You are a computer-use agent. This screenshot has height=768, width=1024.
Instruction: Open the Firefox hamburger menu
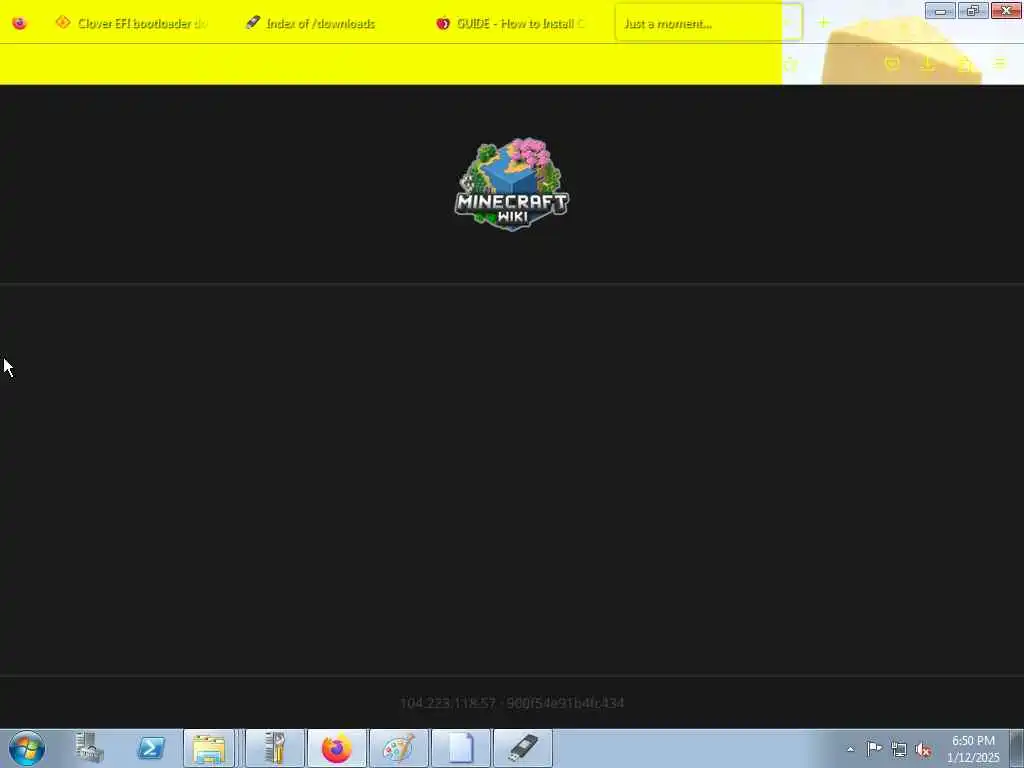tap(1000, 63)
